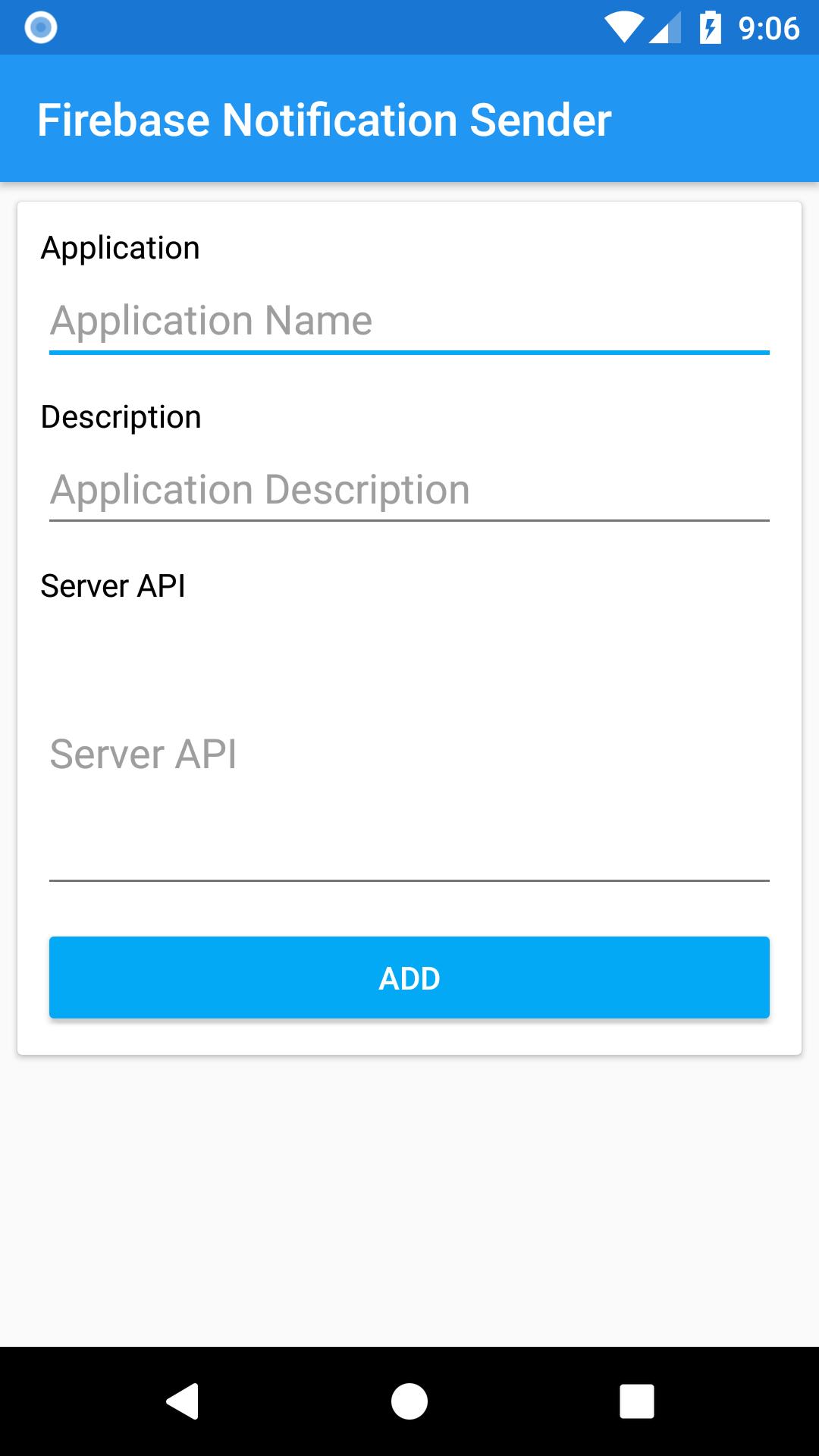Open recent apps square icon
This screenshot has width=819, height=1456.
click(637, 1401)
